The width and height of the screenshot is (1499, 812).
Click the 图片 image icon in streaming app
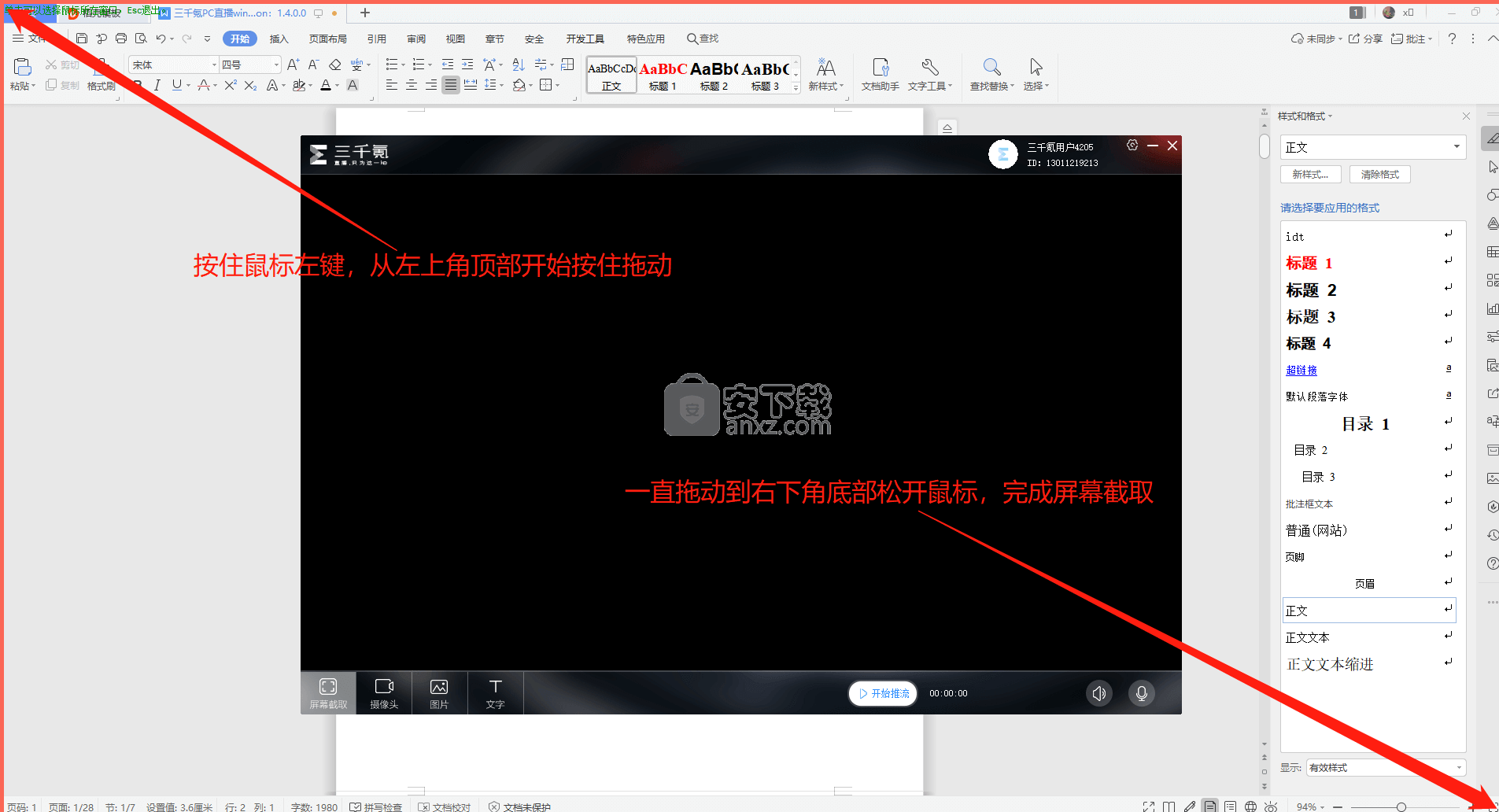pos(439,692)
